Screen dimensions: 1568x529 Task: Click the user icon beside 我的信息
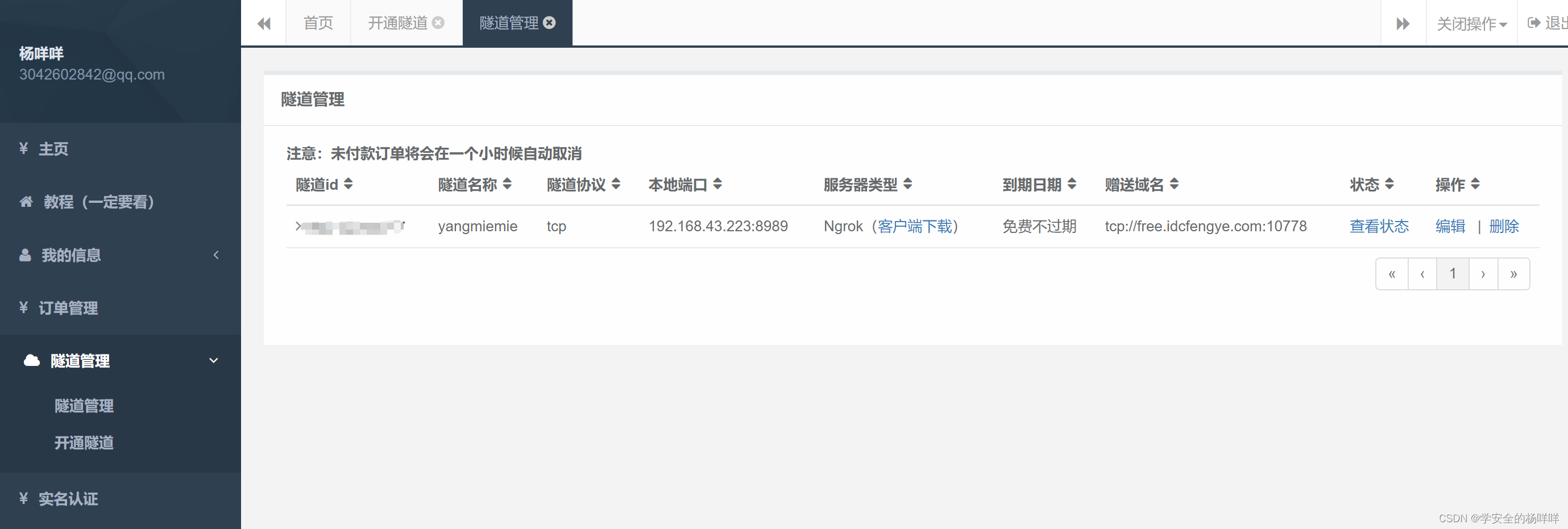(x=25, y=255)
